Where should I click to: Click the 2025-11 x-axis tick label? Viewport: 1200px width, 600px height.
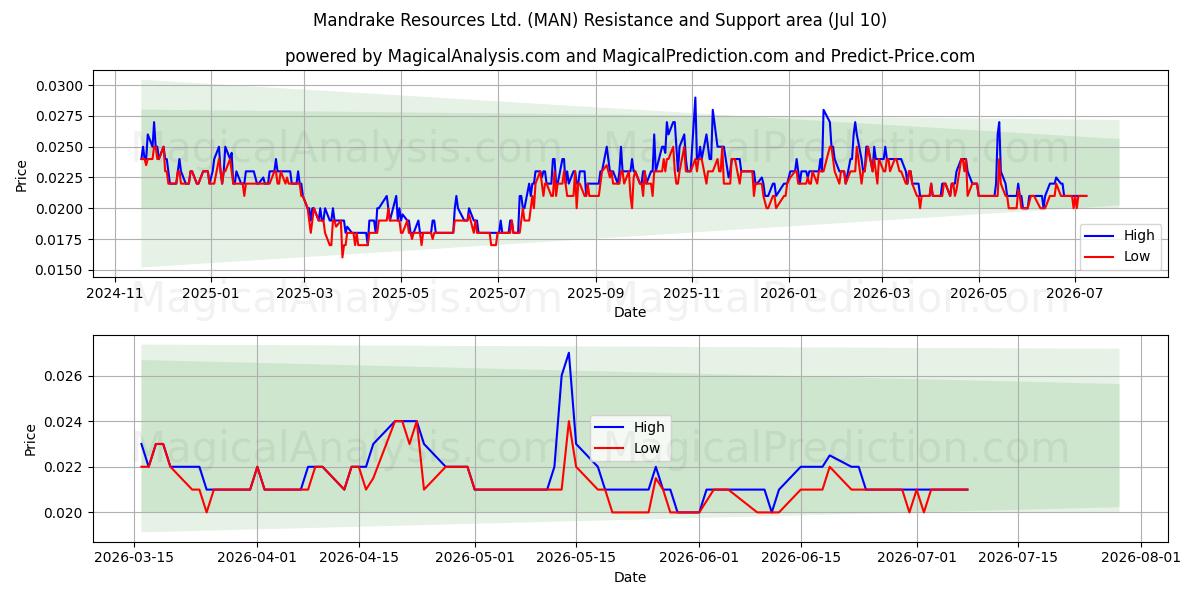coord(692,293)
